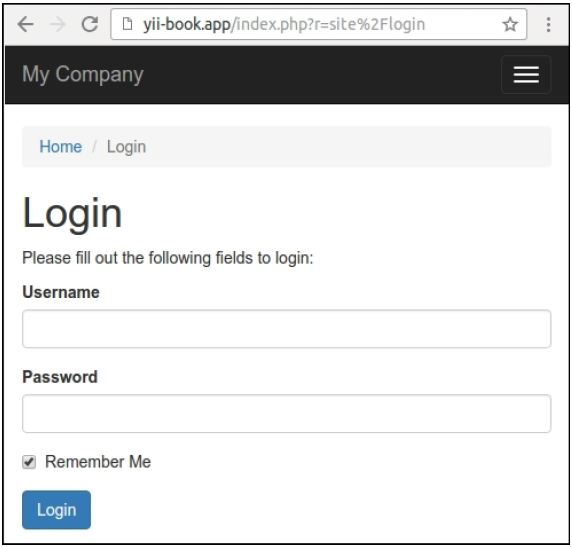The height and width of the screenshot is (547, 572).
Task: Open the Chrome three-dot menu
Action: 548,24
